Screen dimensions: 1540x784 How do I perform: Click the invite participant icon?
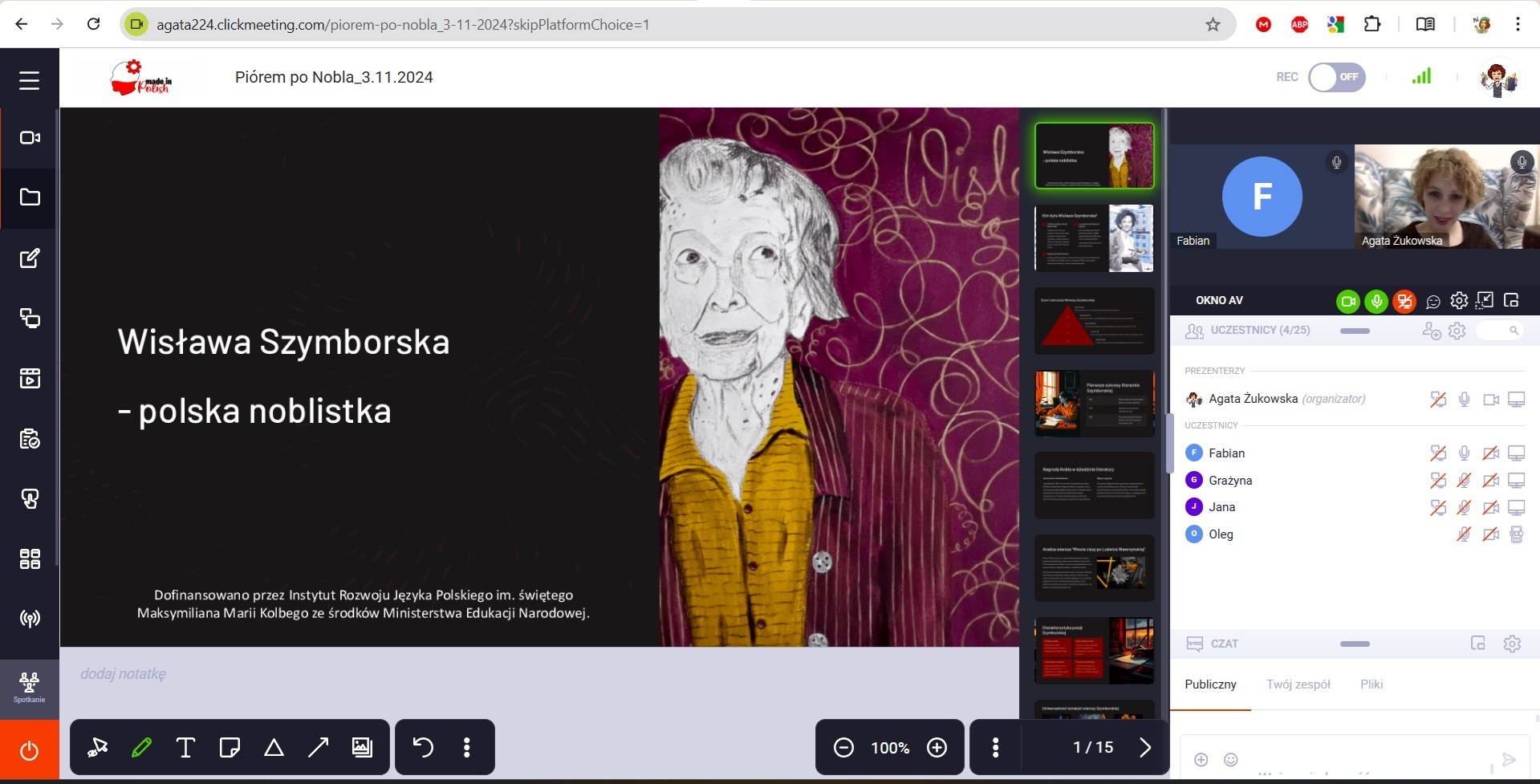(x=1431, y=331)
